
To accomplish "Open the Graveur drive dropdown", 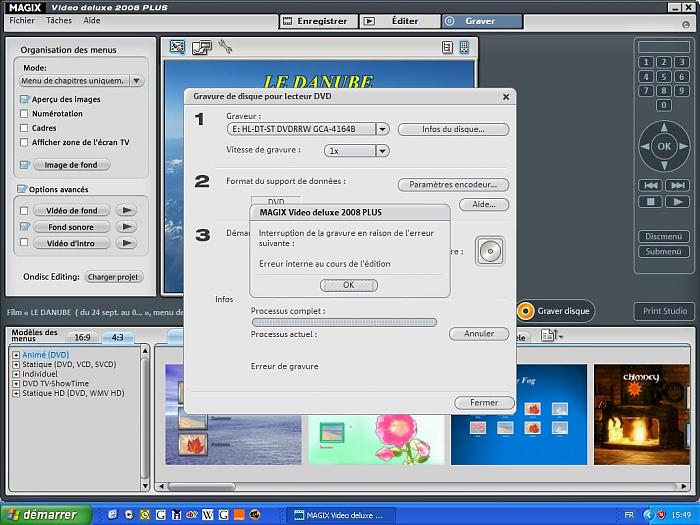I will click(382, 129).
